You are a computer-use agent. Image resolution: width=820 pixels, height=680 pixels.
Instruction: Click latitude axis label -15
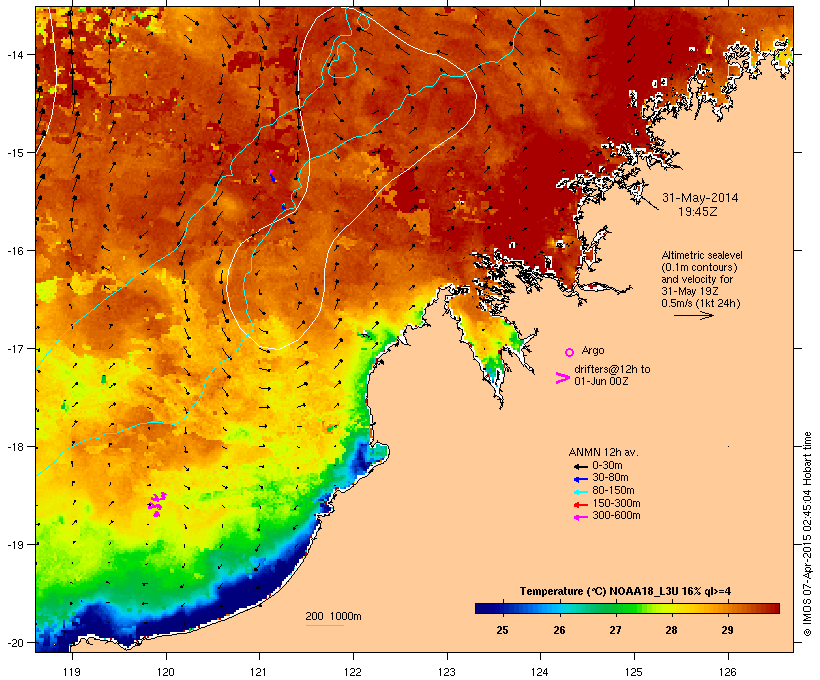click(14, 153)
